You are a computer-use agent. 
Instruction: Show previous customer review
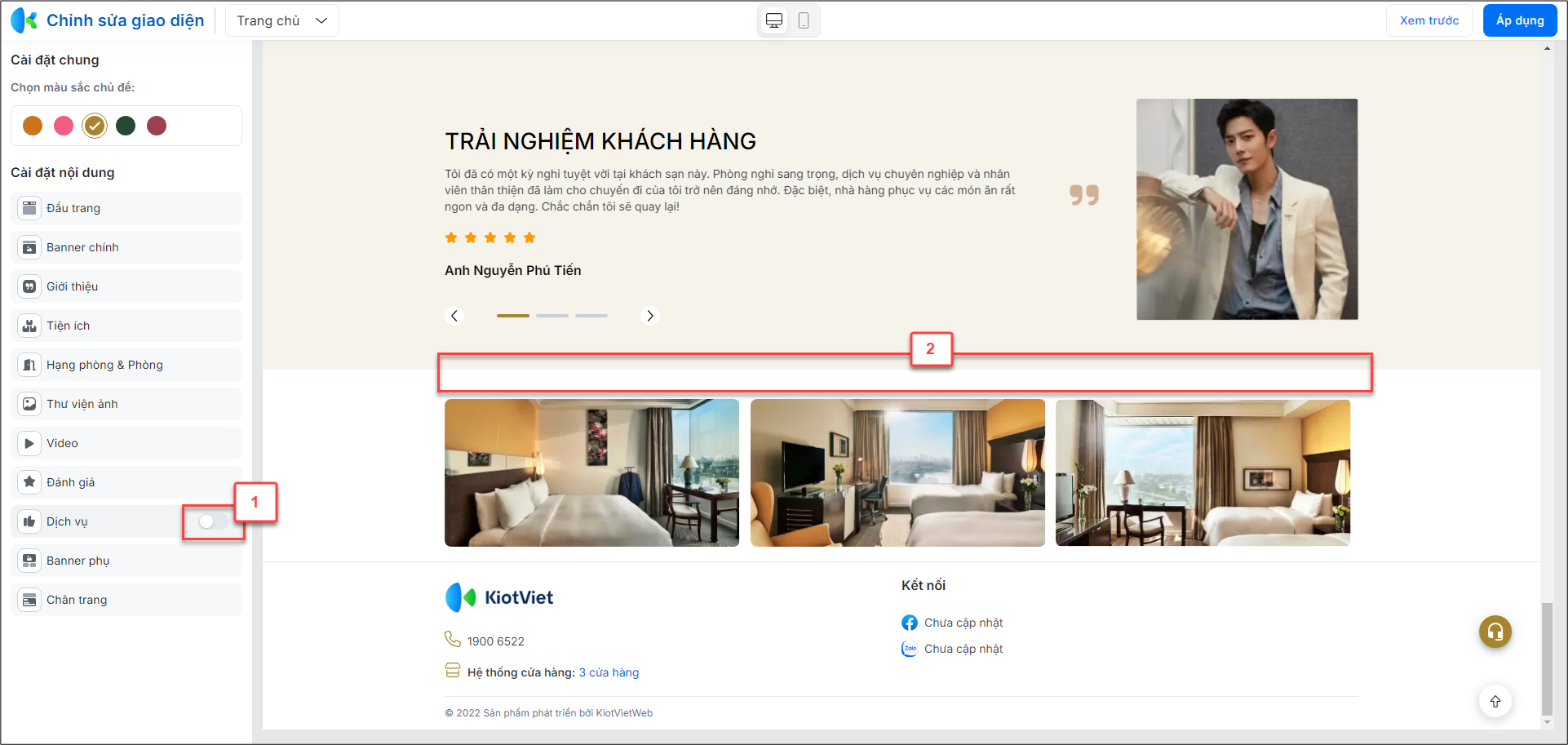click(x=454, y=316)
